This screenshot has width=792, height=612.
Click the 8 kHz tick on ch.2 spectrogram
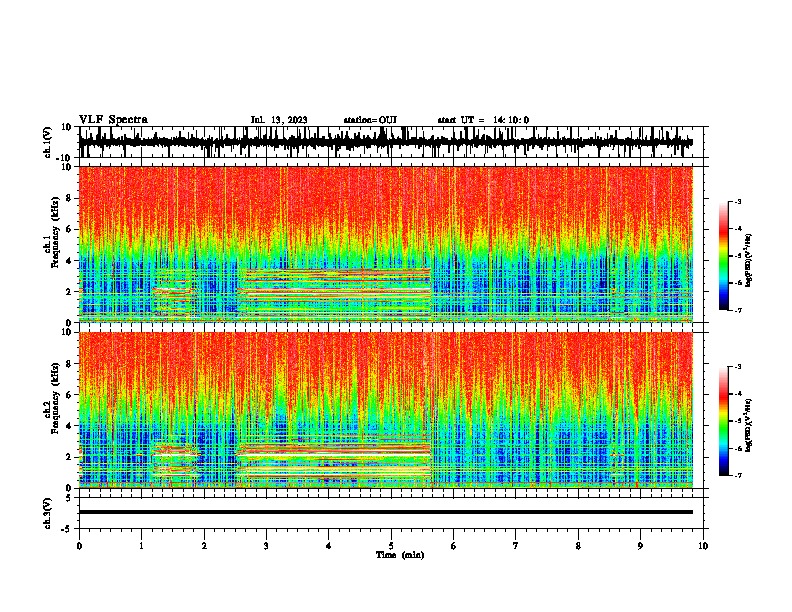69,364
